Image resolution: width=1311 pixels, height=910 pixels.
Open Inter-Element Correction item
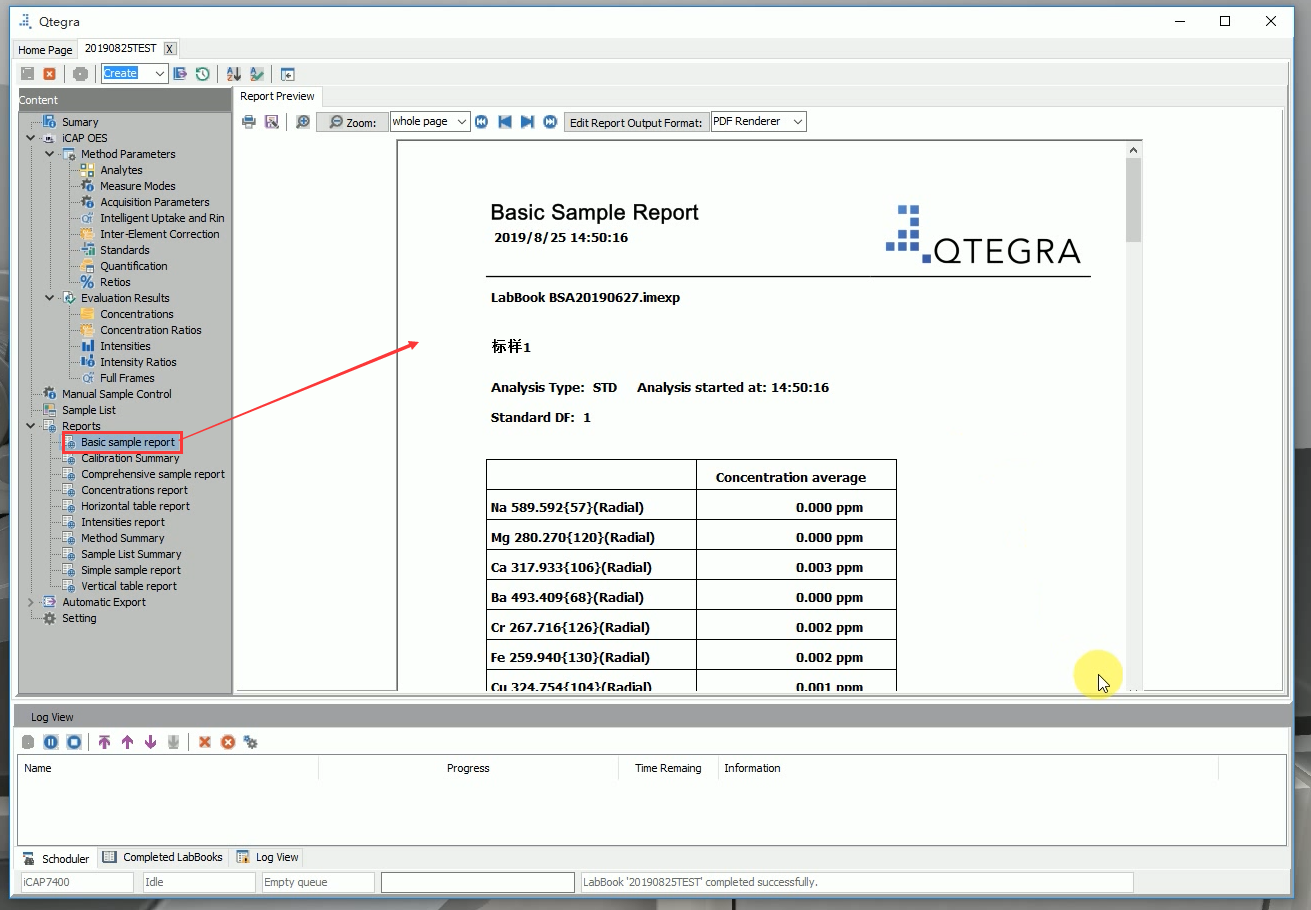click(x=159, y=234)
